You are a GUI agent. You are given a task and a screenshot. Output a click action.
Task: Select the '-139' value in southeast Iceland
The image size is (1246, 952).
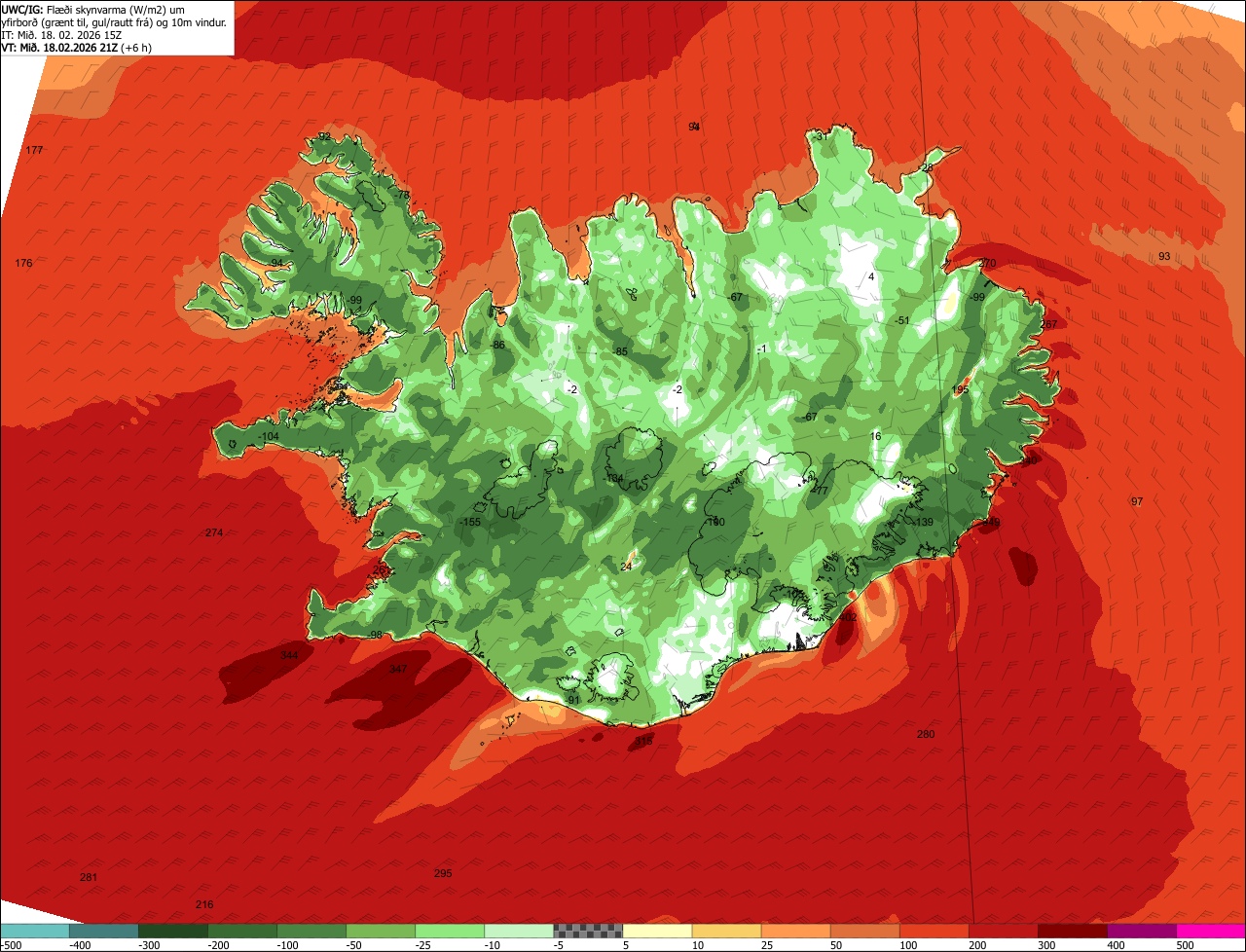[x=923, y=523]
